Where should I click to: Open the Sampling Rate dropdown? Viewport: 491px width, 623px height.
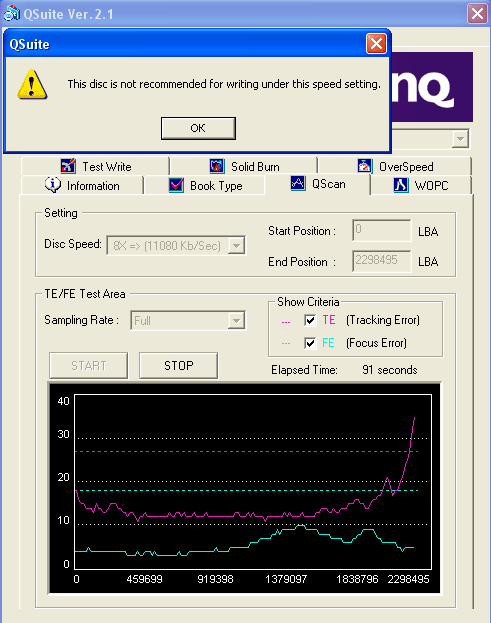(x=236, y=320)
